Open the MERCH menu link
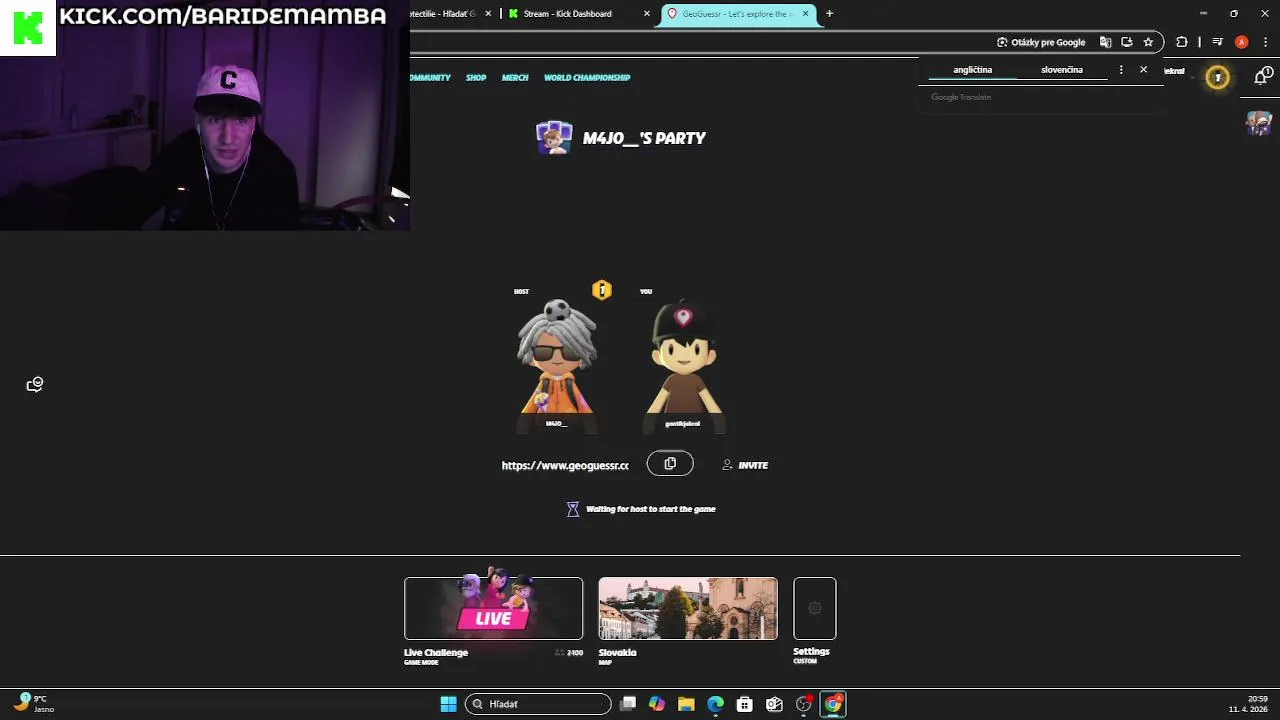1280x720 pixels. (x=515, y=77)
